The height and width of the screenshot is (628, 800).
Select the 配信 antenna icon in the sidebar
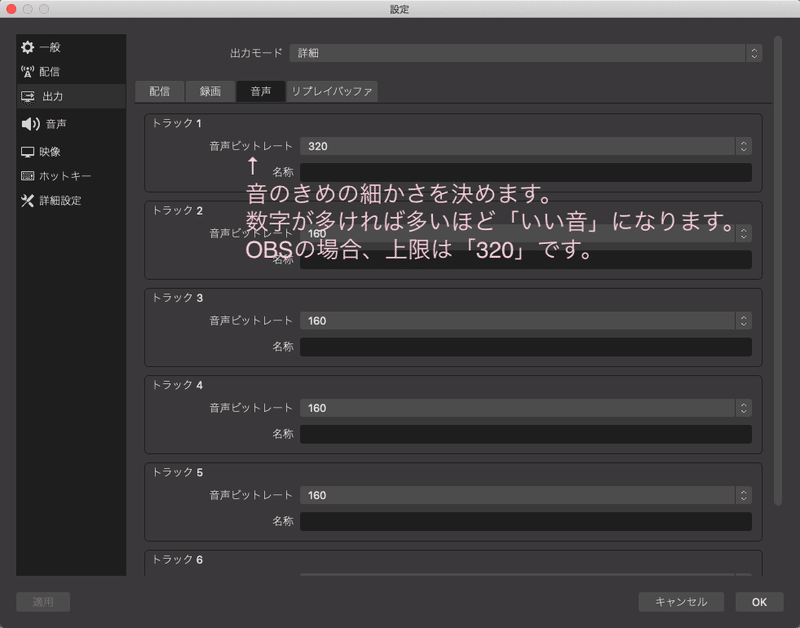point(28,72)
